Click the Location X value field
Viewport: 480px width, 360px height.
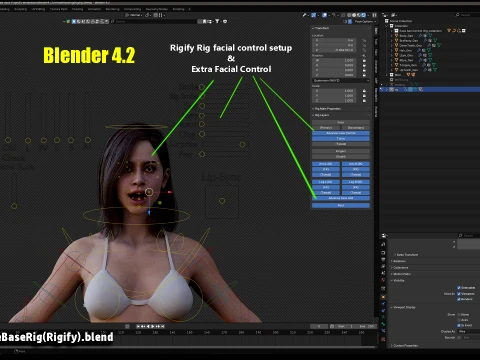coord(333,40)
